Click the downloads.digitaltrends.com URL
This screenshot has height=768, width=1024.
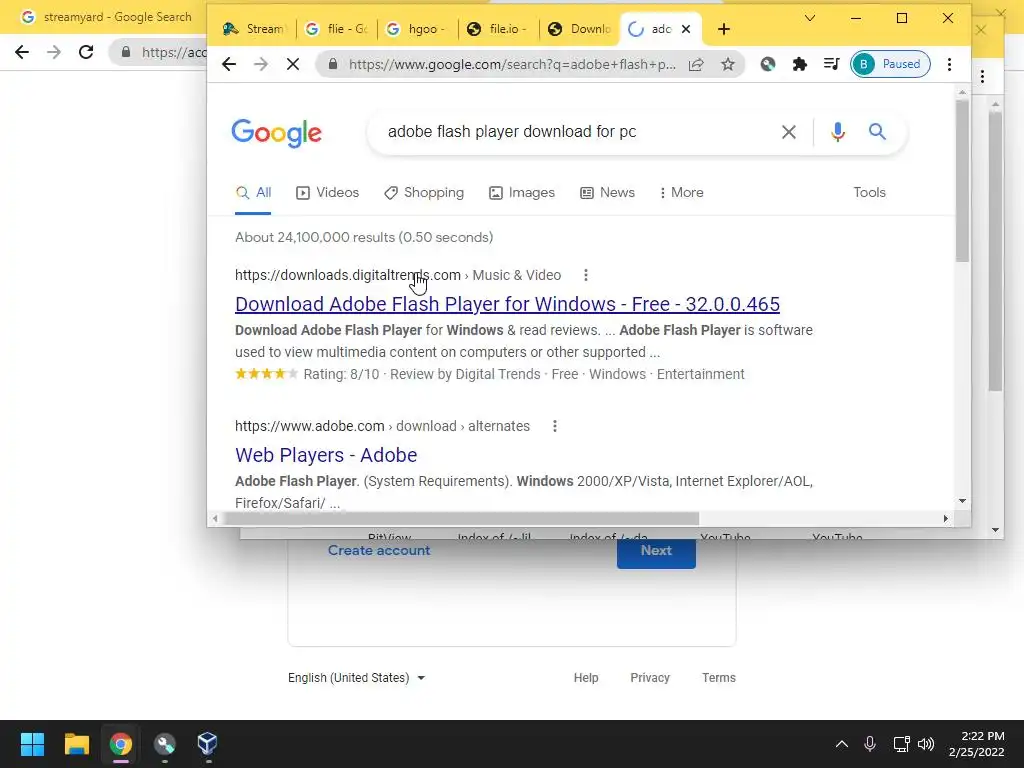click(x=347, y=276)
